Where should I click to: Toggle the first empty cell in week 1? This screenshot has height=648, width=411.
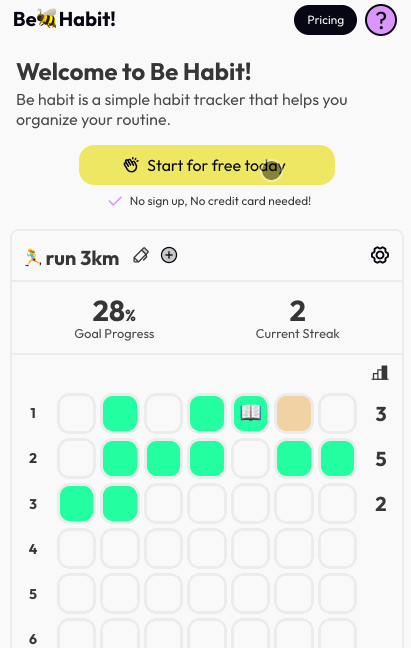click(x=76, y=413)
